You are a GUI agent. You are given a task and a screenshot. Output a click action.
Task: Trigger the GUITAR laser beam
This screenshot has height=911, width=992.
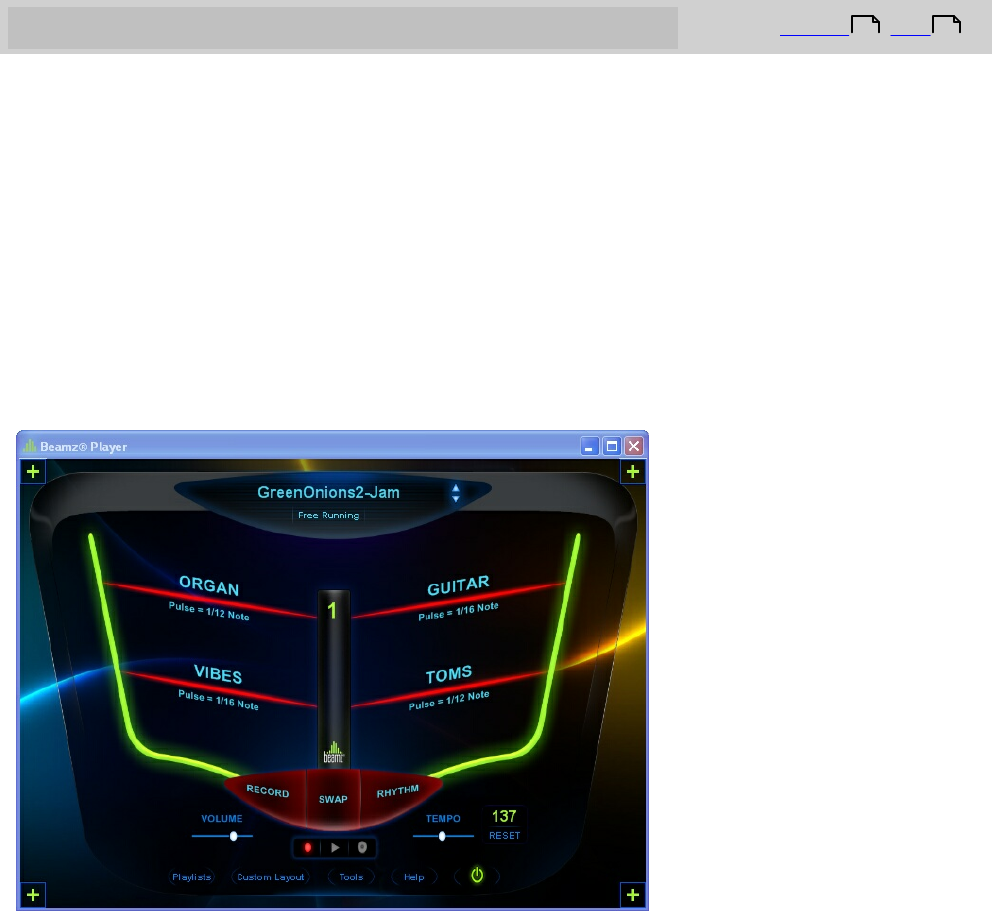[x=459, y=600]
